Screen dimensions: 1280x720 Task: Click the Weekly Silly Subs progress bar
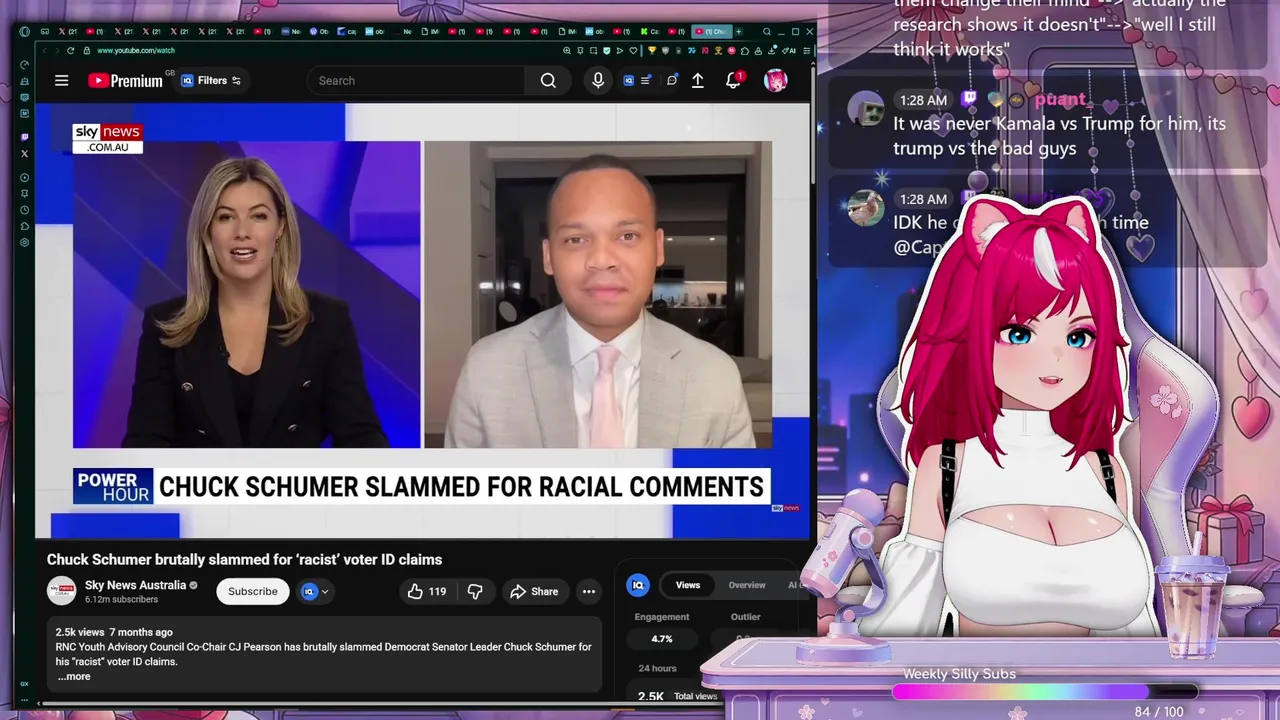[1045, 692]
